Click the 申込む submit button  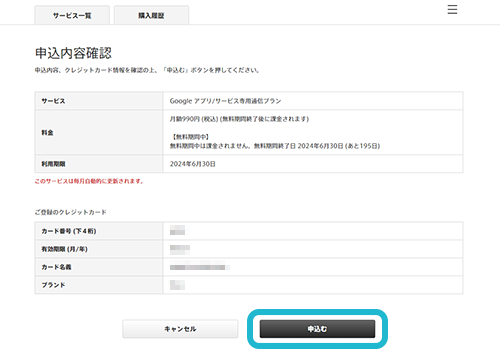click(317, 329)
